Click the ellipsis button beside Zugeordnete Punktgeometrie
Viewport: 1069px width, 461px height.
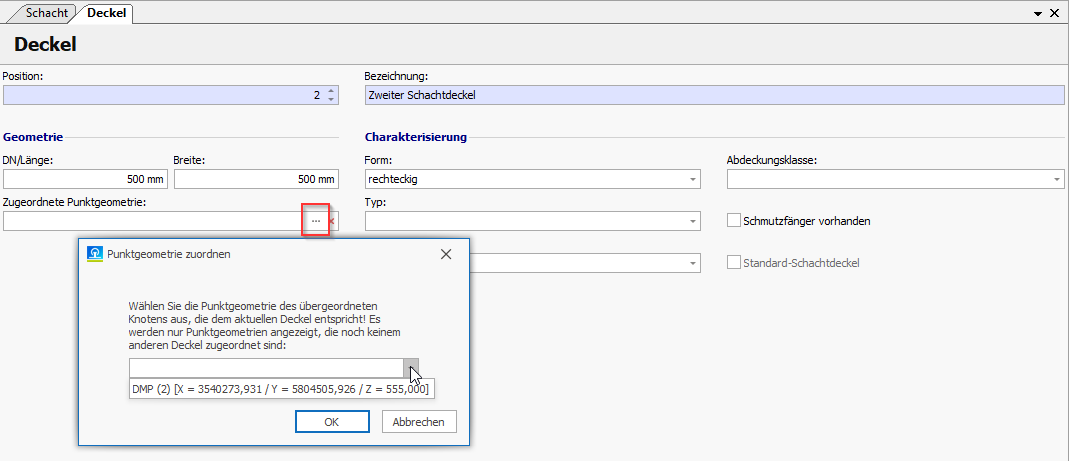click(316, 220)
